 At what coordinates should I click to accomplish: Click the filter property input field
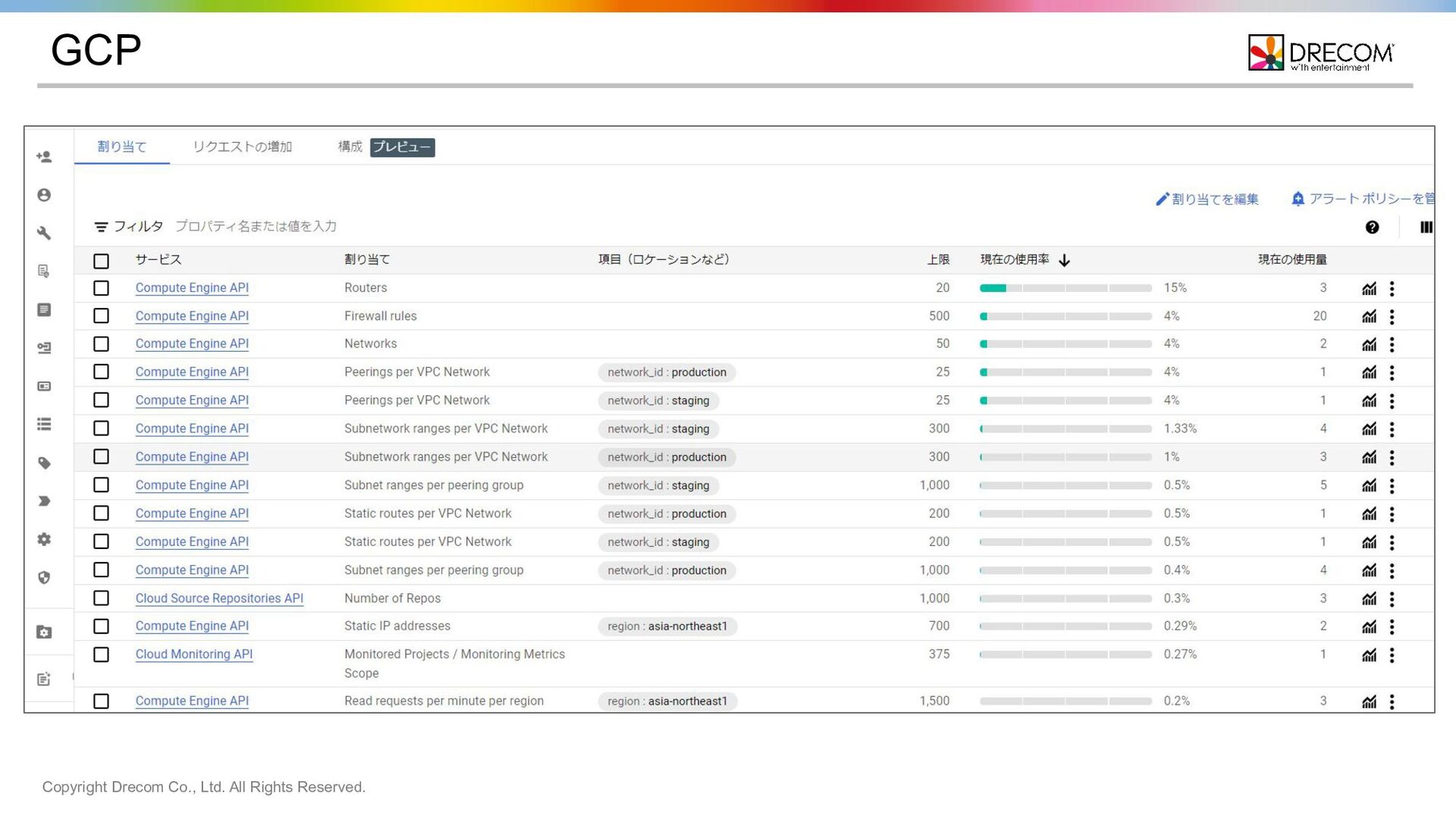pos(256,226)
